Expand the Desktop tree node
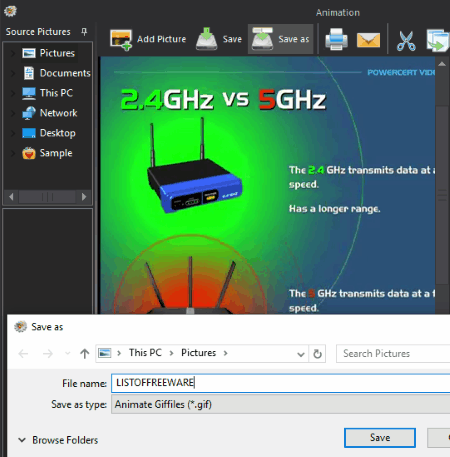The height and width of the screenshot is (457, 450). click(13, 133)
